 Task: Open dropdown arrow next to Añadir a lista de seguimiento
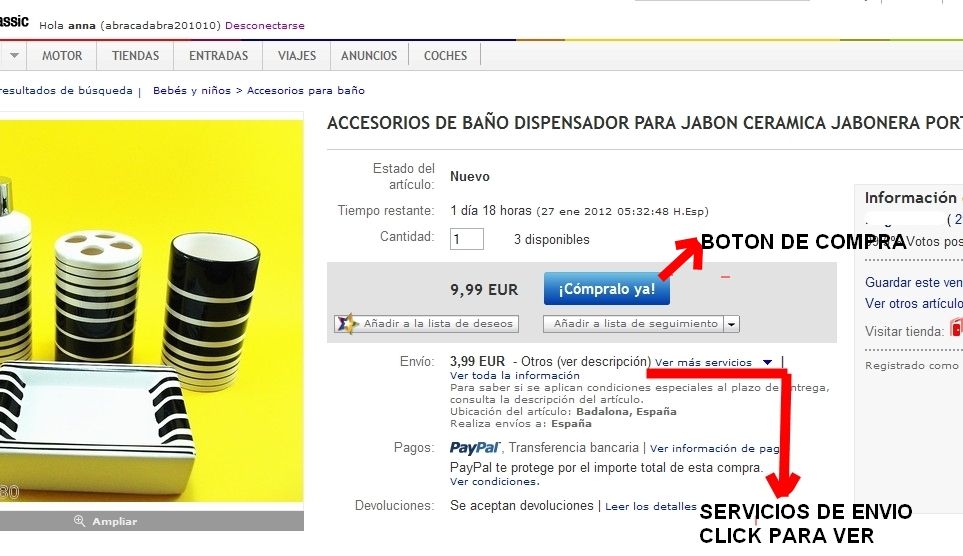pos(731,324)
